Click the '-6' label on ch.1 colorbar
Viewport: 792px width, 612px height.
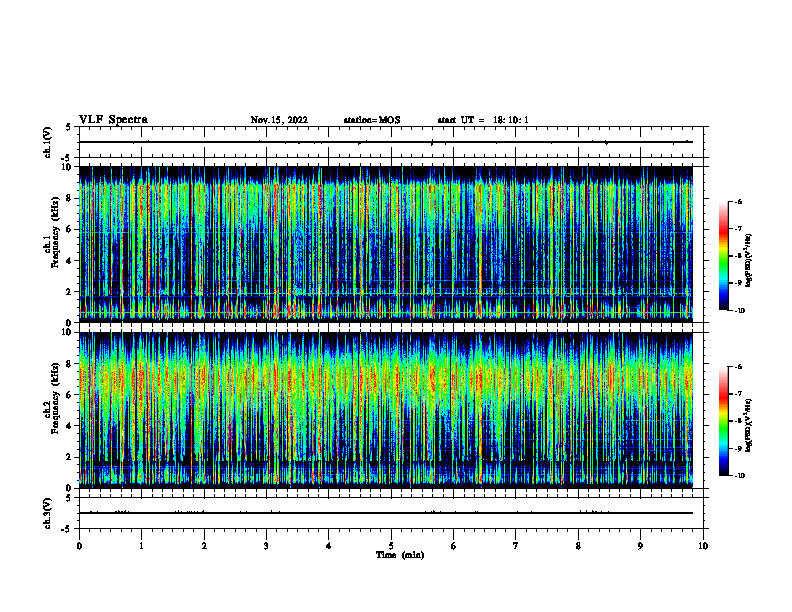click(738, 202)
